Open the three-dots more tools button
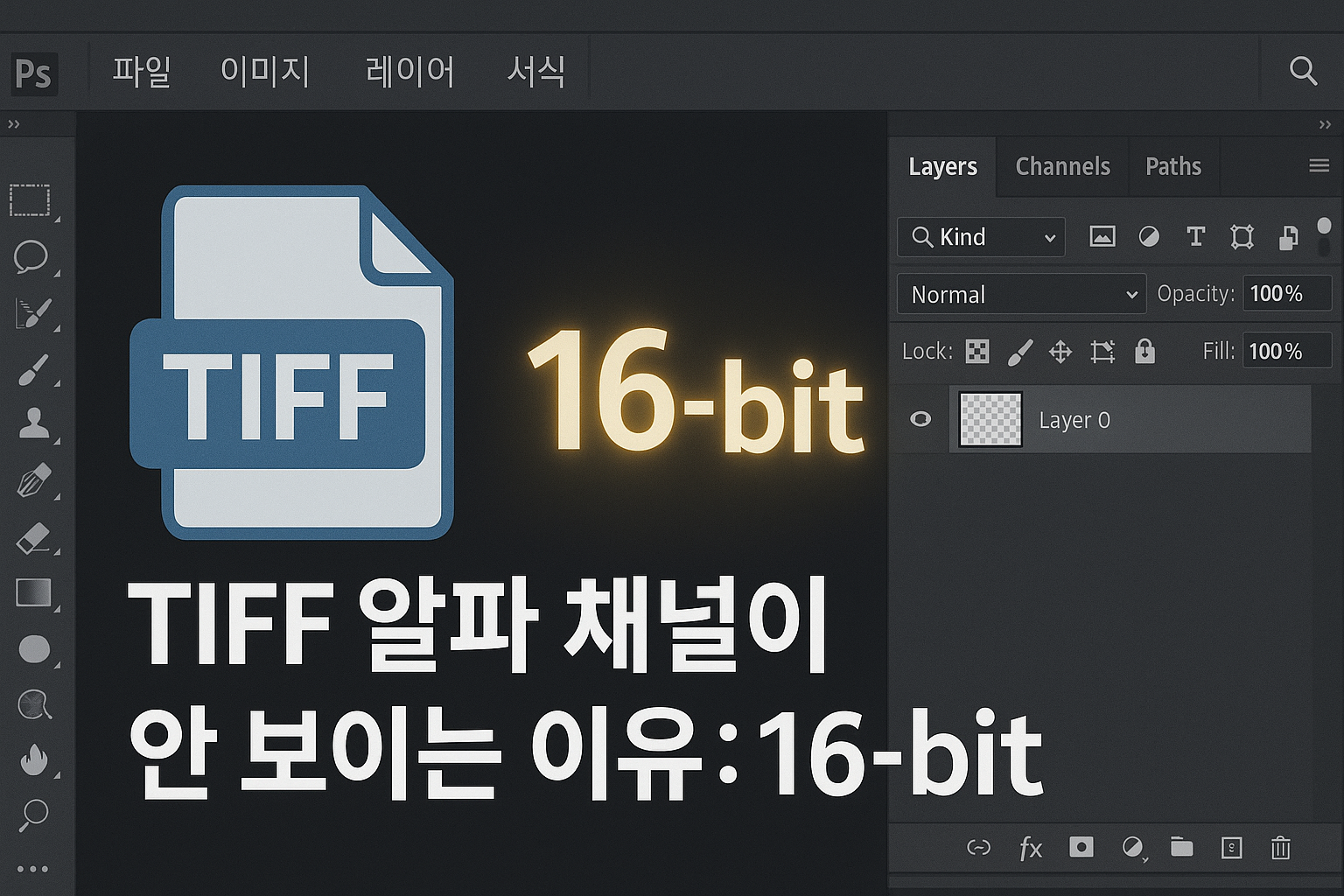This screenshot has height=896, width=1344. (33, 869)
